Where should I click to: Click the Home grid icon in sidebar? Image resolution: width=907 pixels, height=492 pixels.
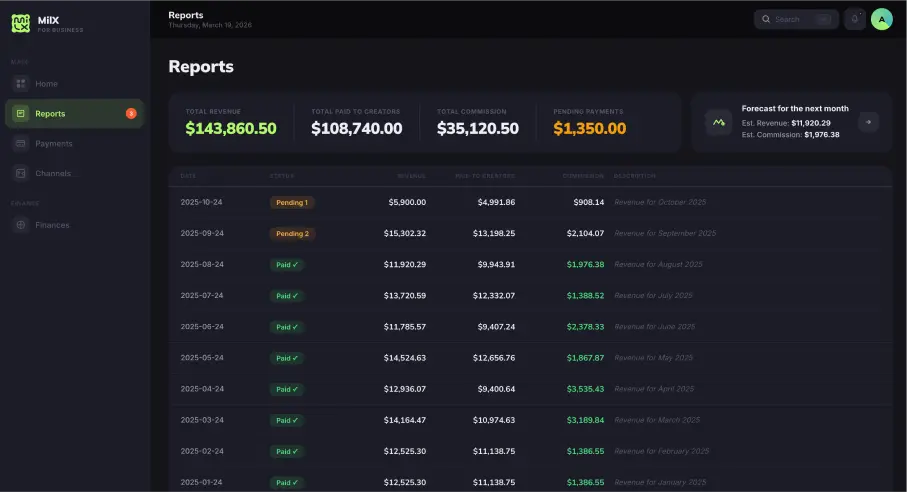click(x=20, y=84)
